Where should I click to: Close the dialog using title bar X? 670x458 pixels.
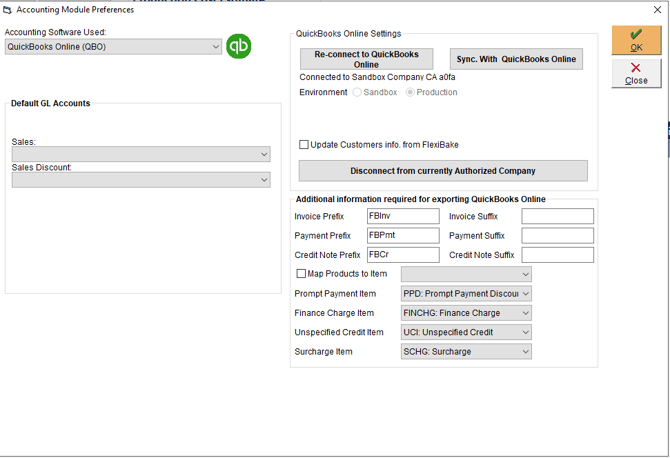pyautogui.click(x=657, y=9)
